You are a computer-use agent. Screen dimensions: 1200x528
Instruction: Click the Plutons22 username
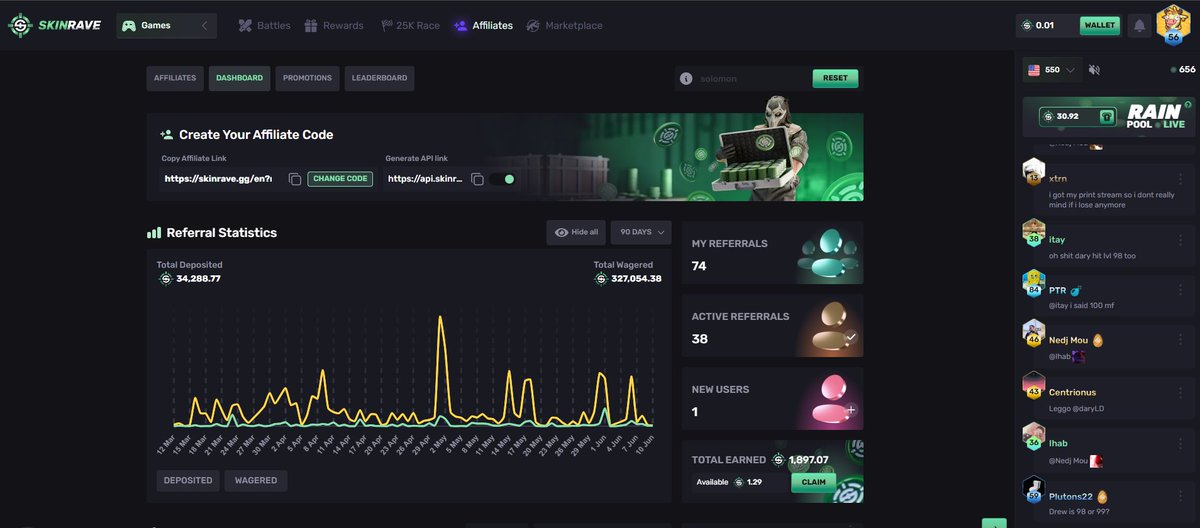1070,496
